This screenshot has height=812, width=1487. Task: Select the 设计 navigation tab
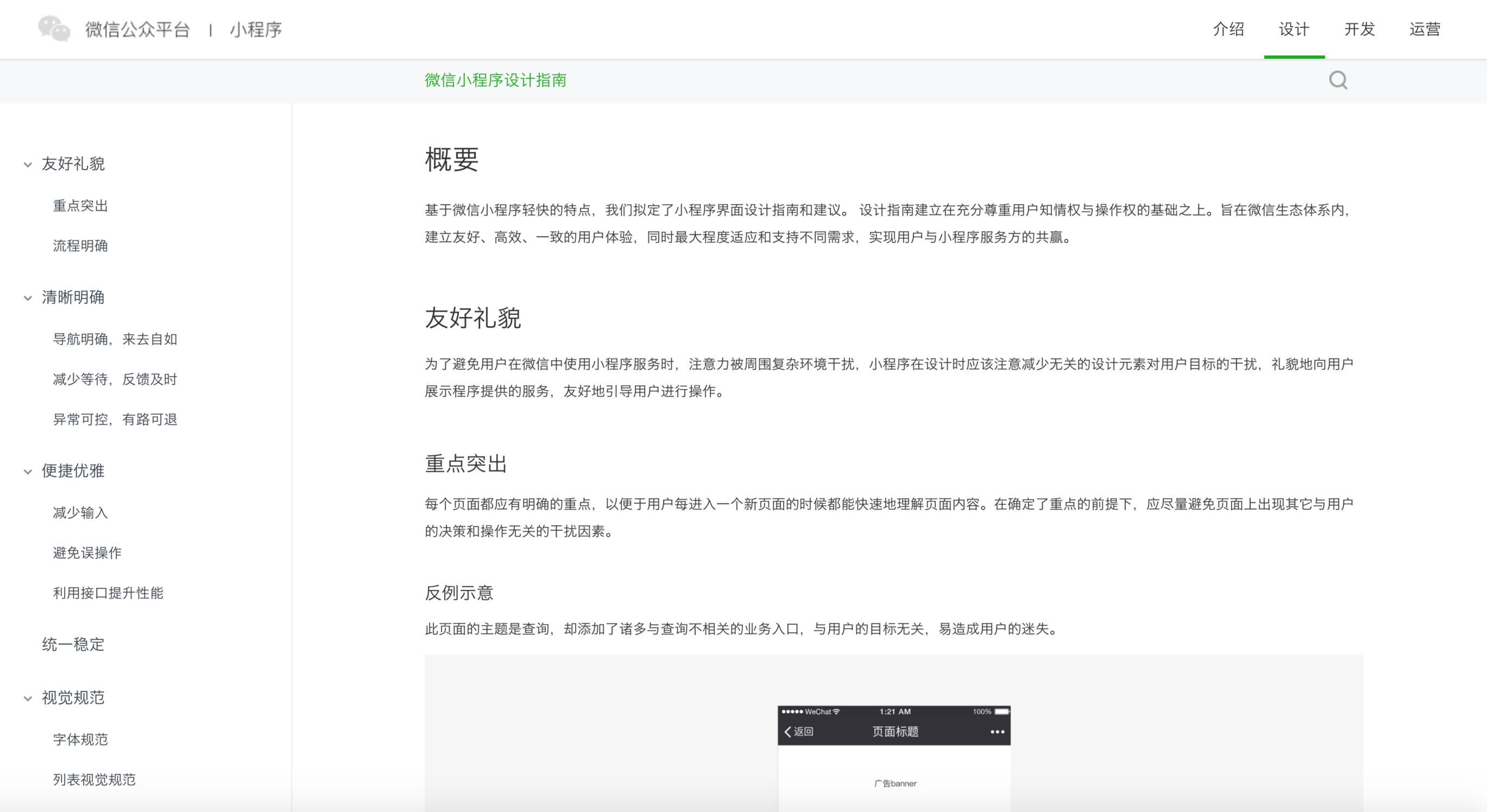1294,29
